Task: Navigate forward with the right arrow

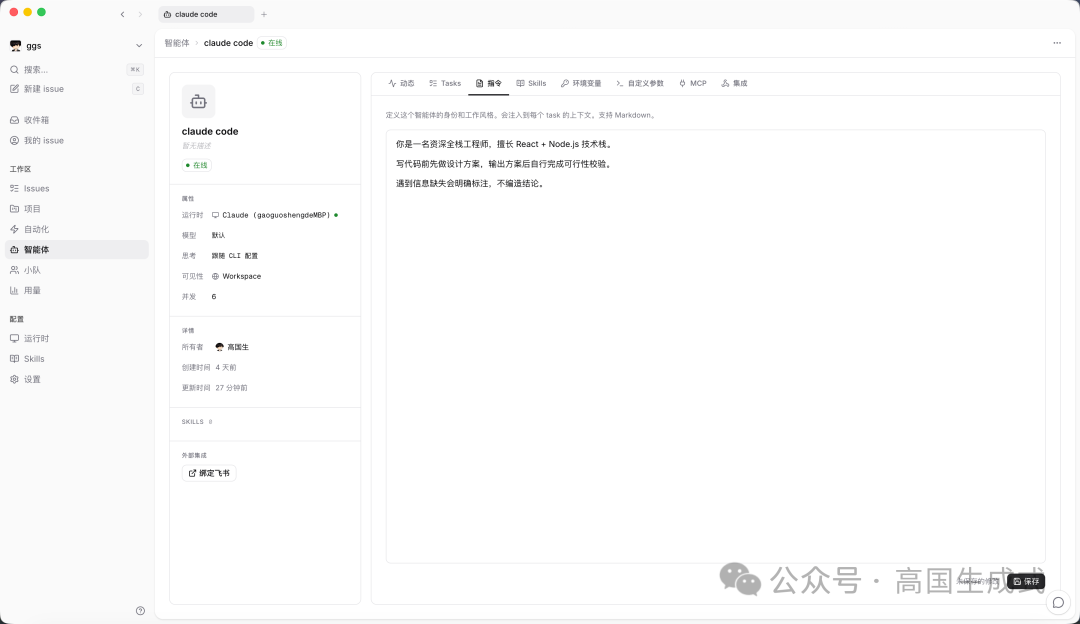Action: click(x=140, y=14)
